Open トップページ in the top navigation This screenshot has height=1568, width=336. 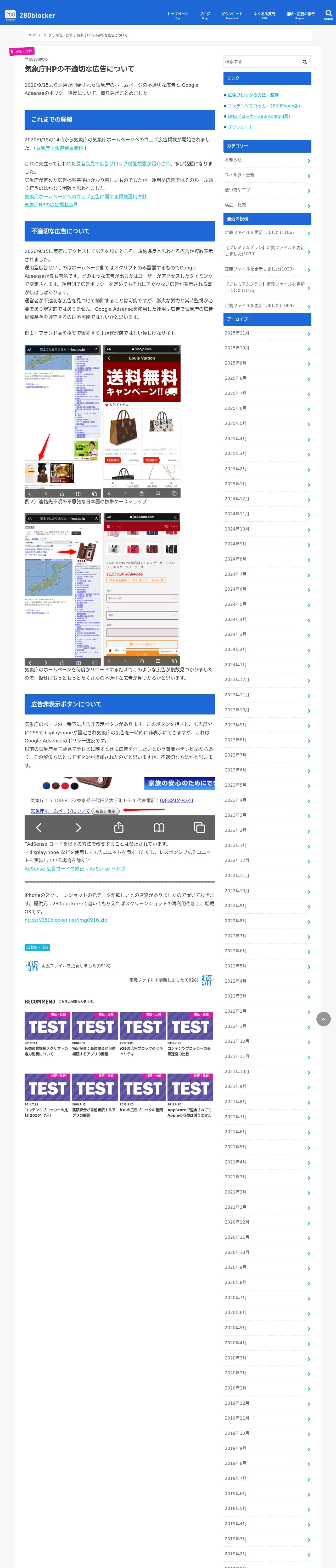(x=177, y=15)
